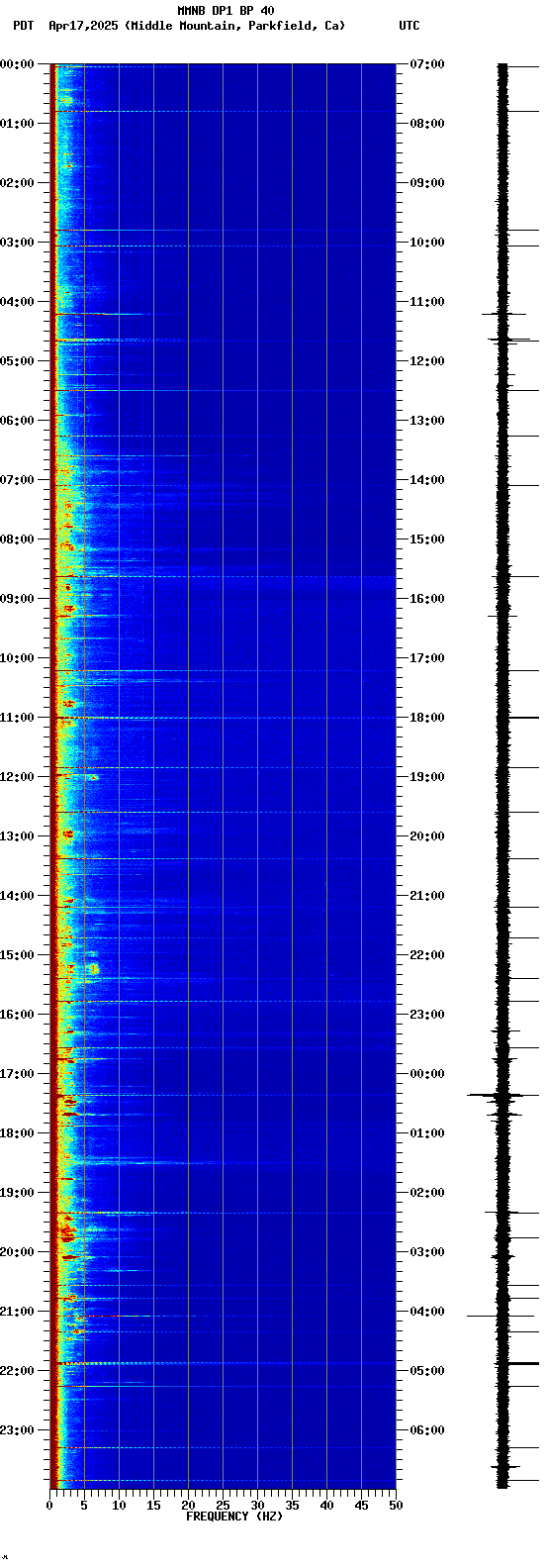Click the UTC axis label '13:00'
Viewport: 546px width, 1568px height.
click(426, 421)
